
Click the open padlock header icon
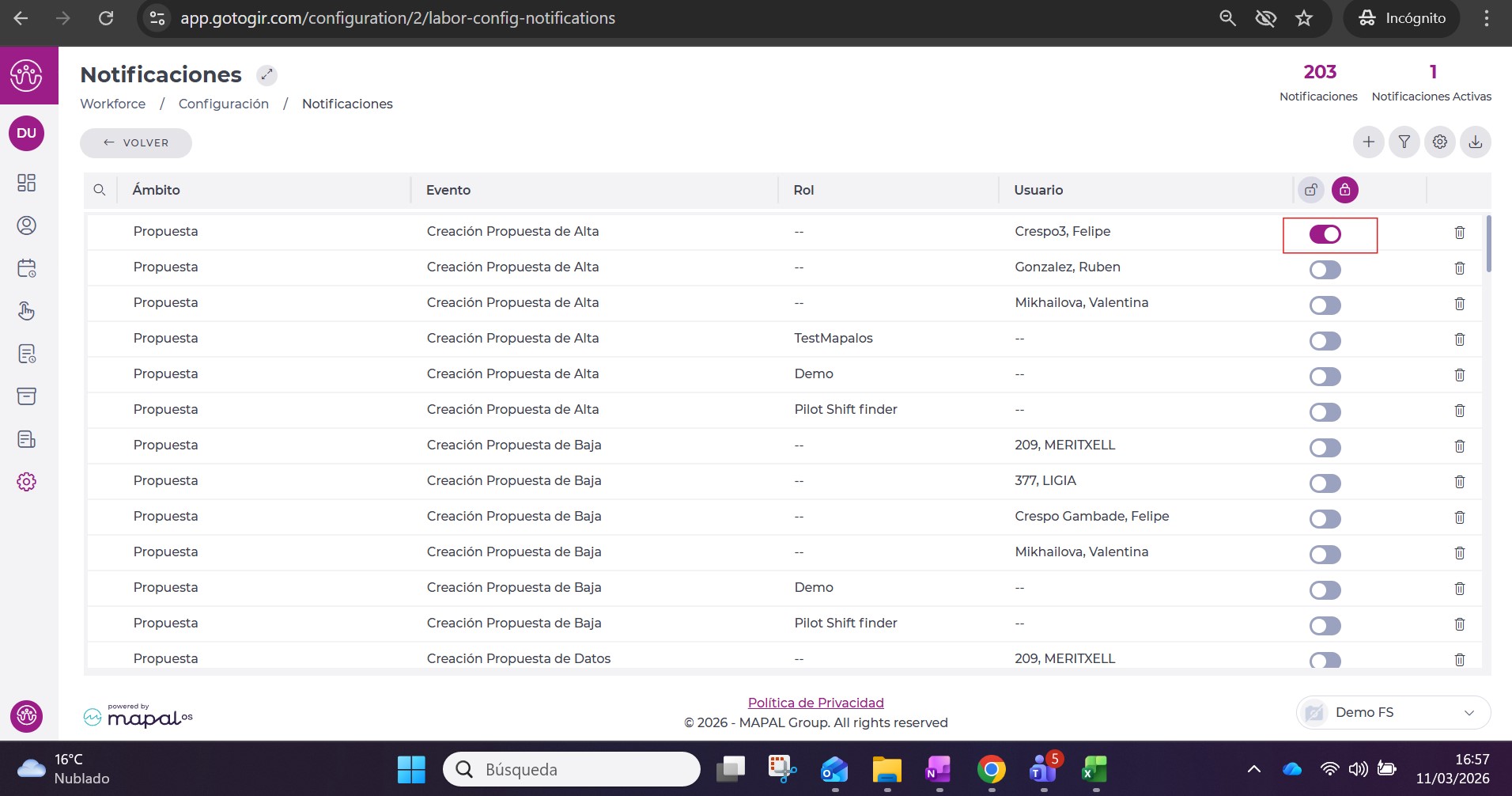pos(1310,190)
